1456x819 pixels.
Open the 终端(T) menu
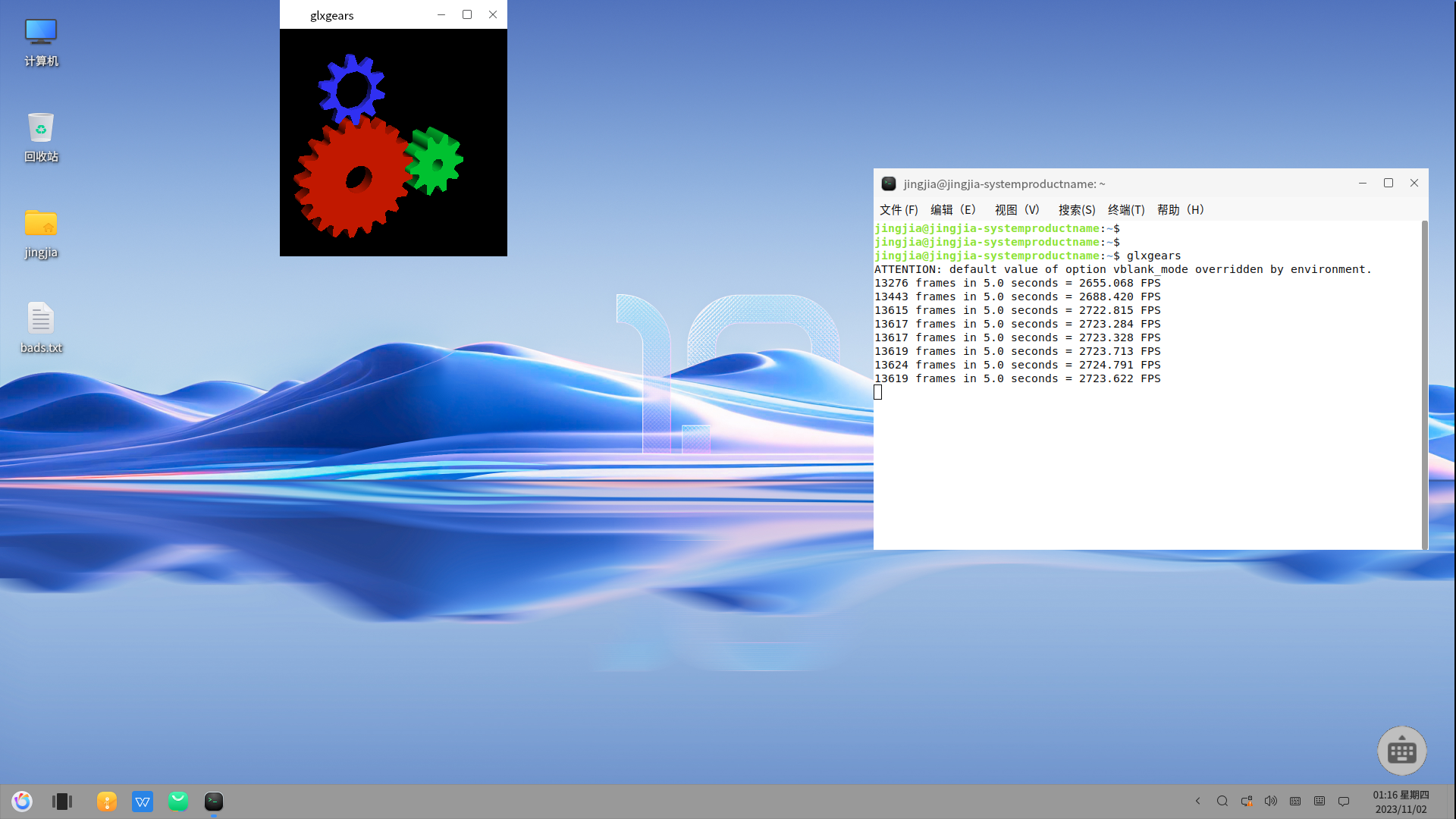tap(1125, 210)
